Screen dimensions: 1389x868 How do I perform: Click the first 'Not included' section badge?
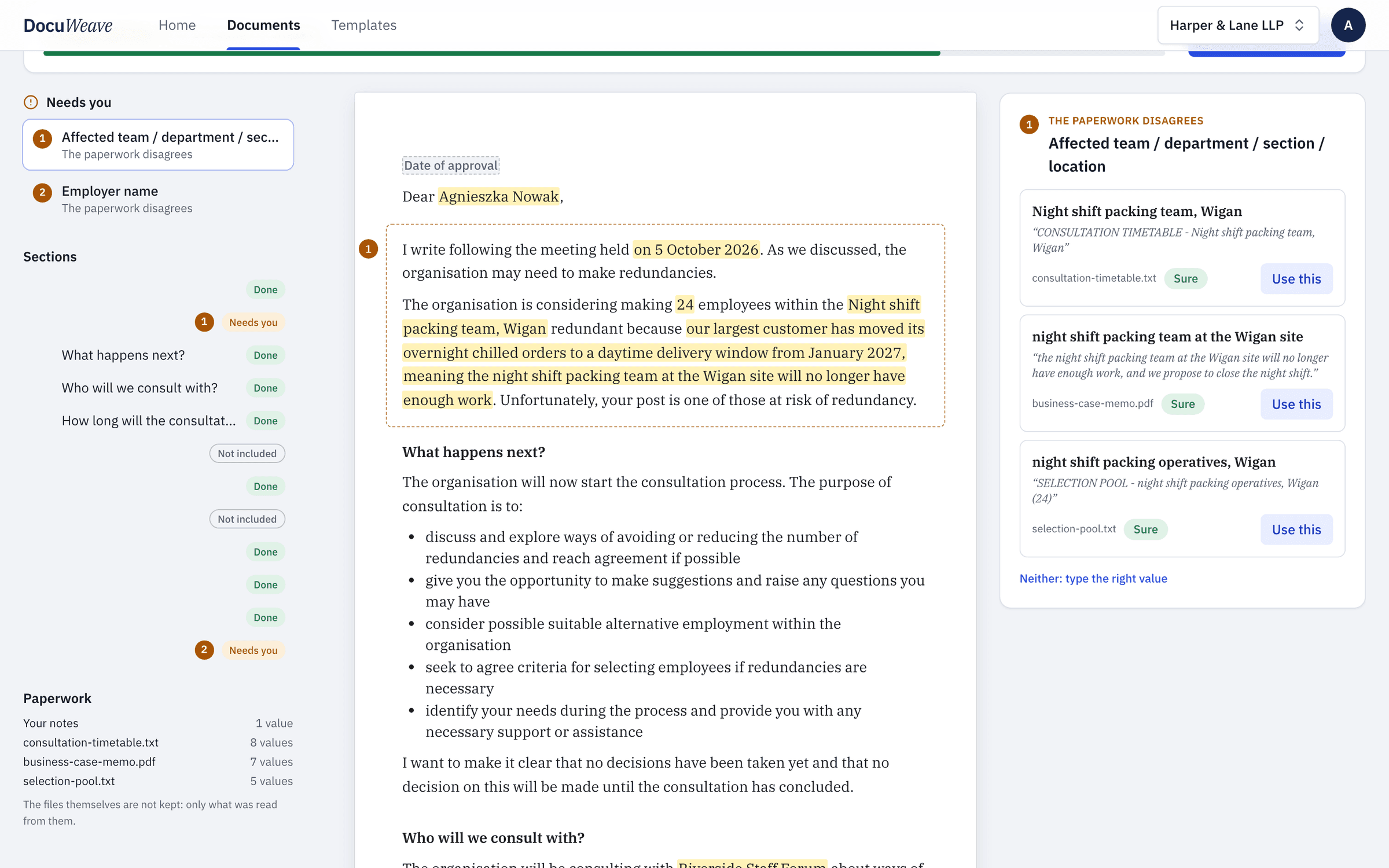pos(247,454)
